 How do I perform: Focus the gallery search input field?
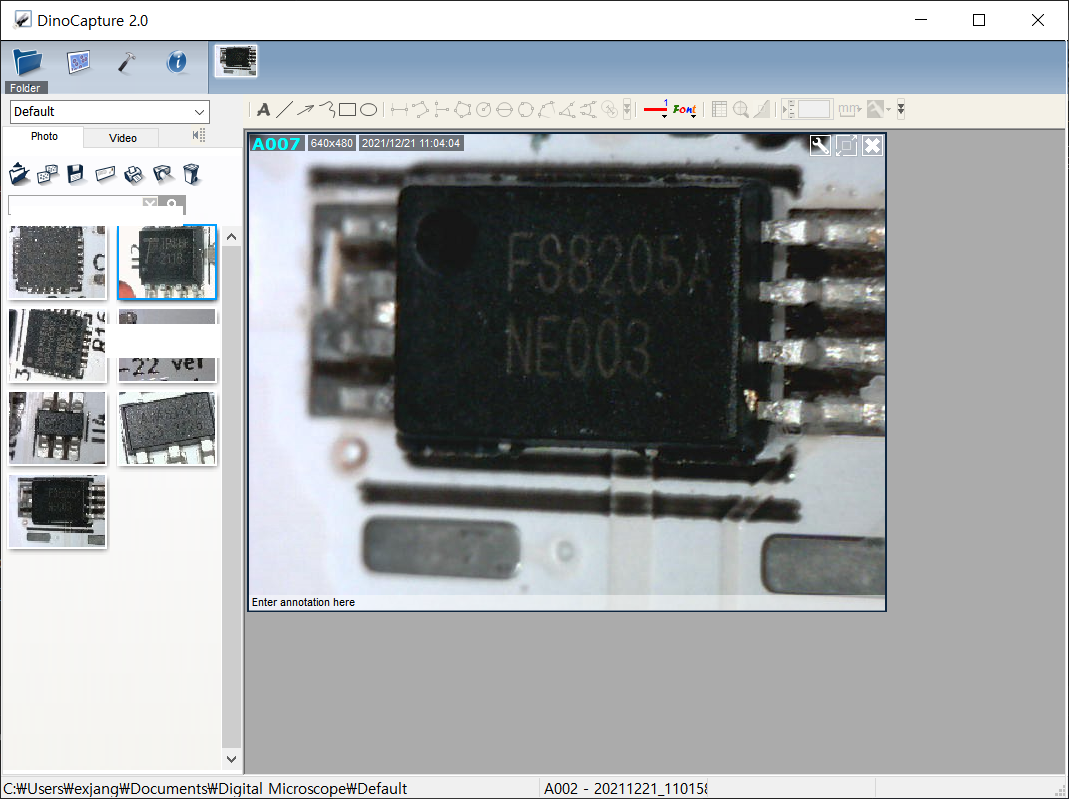coord(75,205)
